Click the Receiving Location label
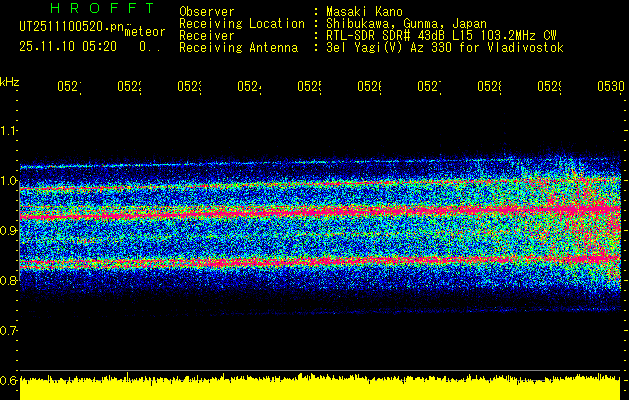Screen dimensions: 629x400 [x=242, y=24]
